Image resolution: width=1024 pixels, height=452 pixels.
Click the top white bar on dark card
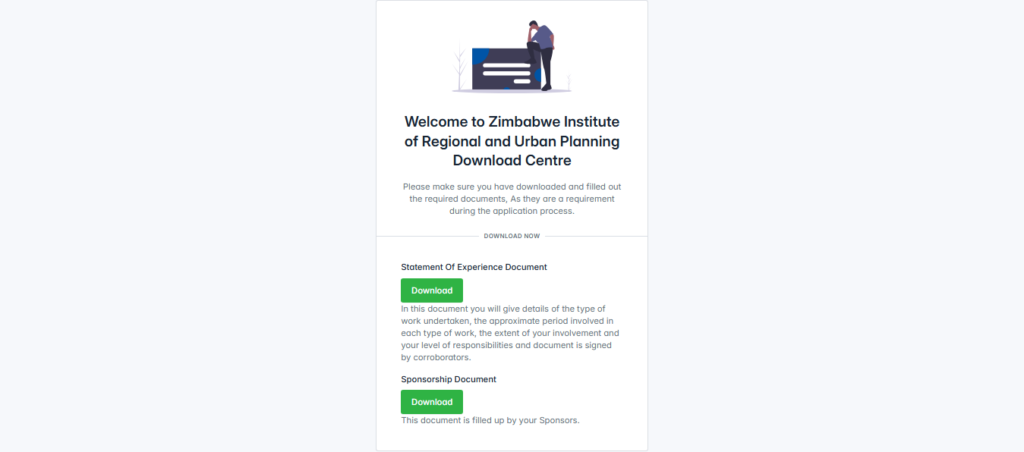point(505,65)
